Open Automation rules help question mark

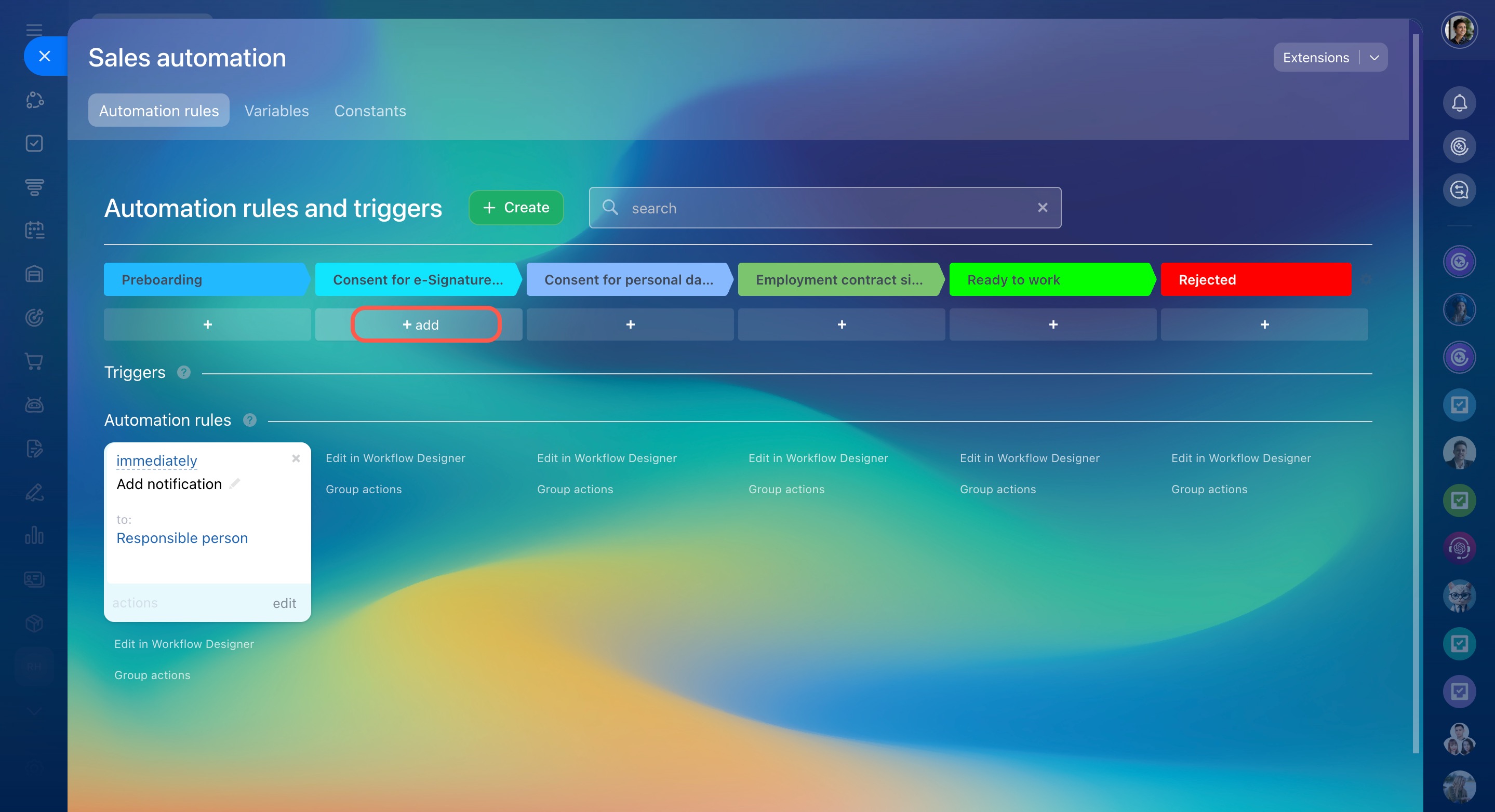click(249, 420)
